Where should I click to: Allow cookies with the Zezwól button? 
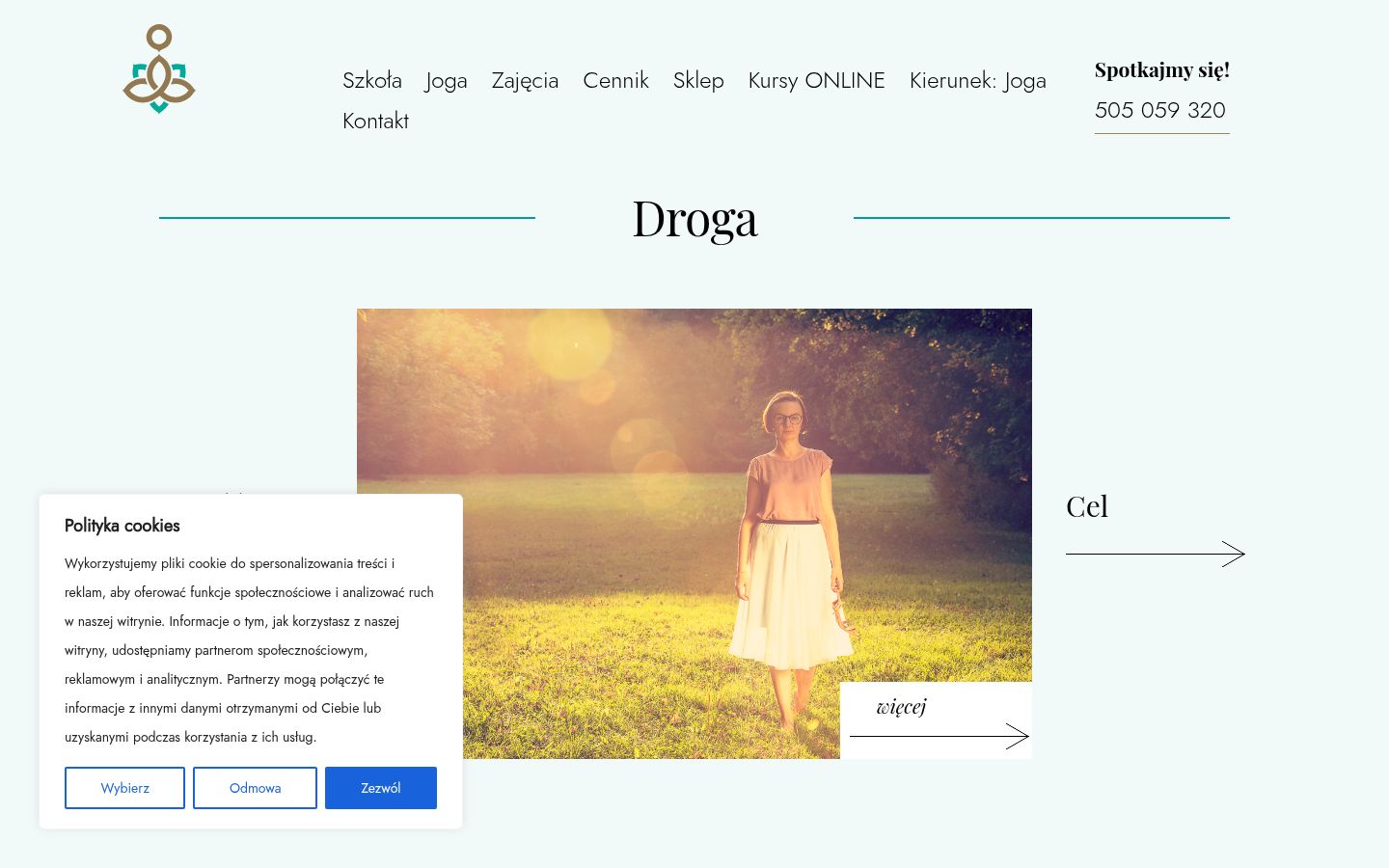click(x=381, y=788)
